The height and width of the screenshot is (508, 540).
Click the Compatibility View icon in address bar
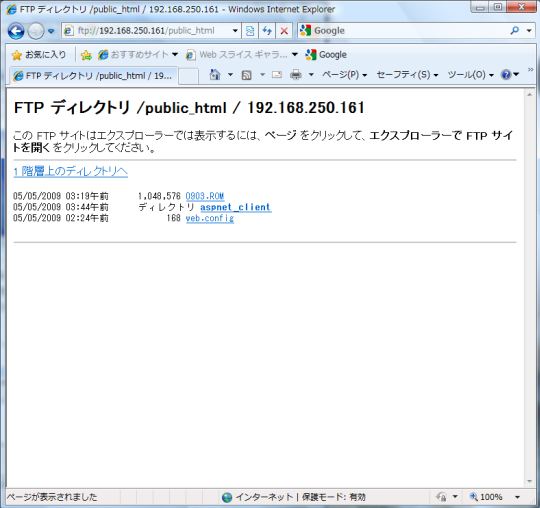(x=250, y=31)
